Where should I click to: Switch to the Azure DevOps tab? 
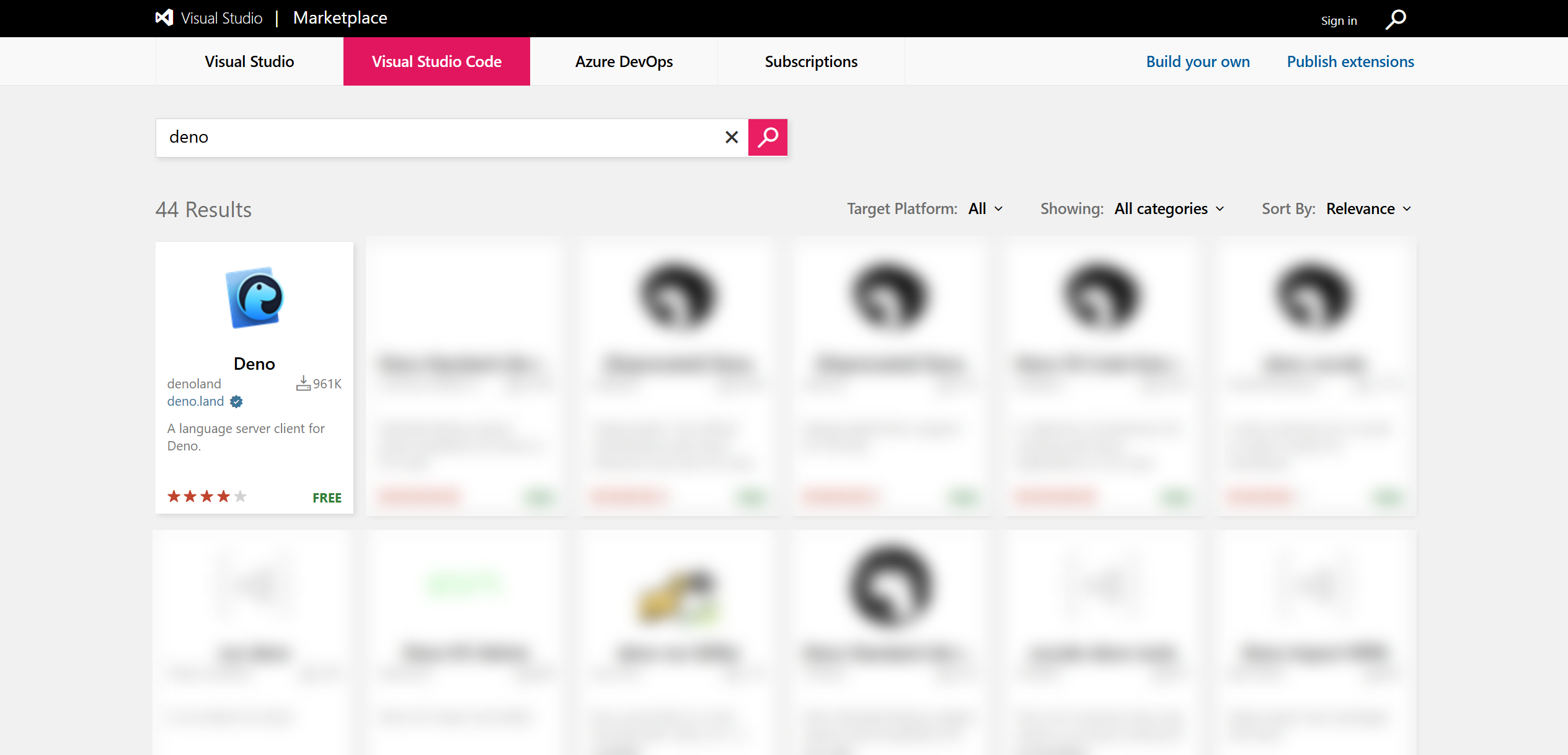624,61
